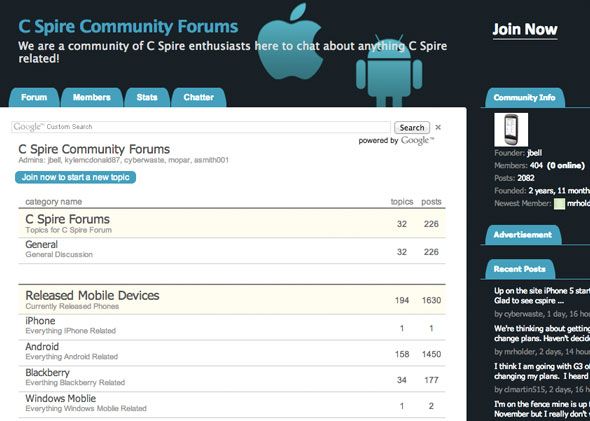Viewport: 590px width, 421px height.
Task: Click the Members count 404
Action: click(536, 166)
